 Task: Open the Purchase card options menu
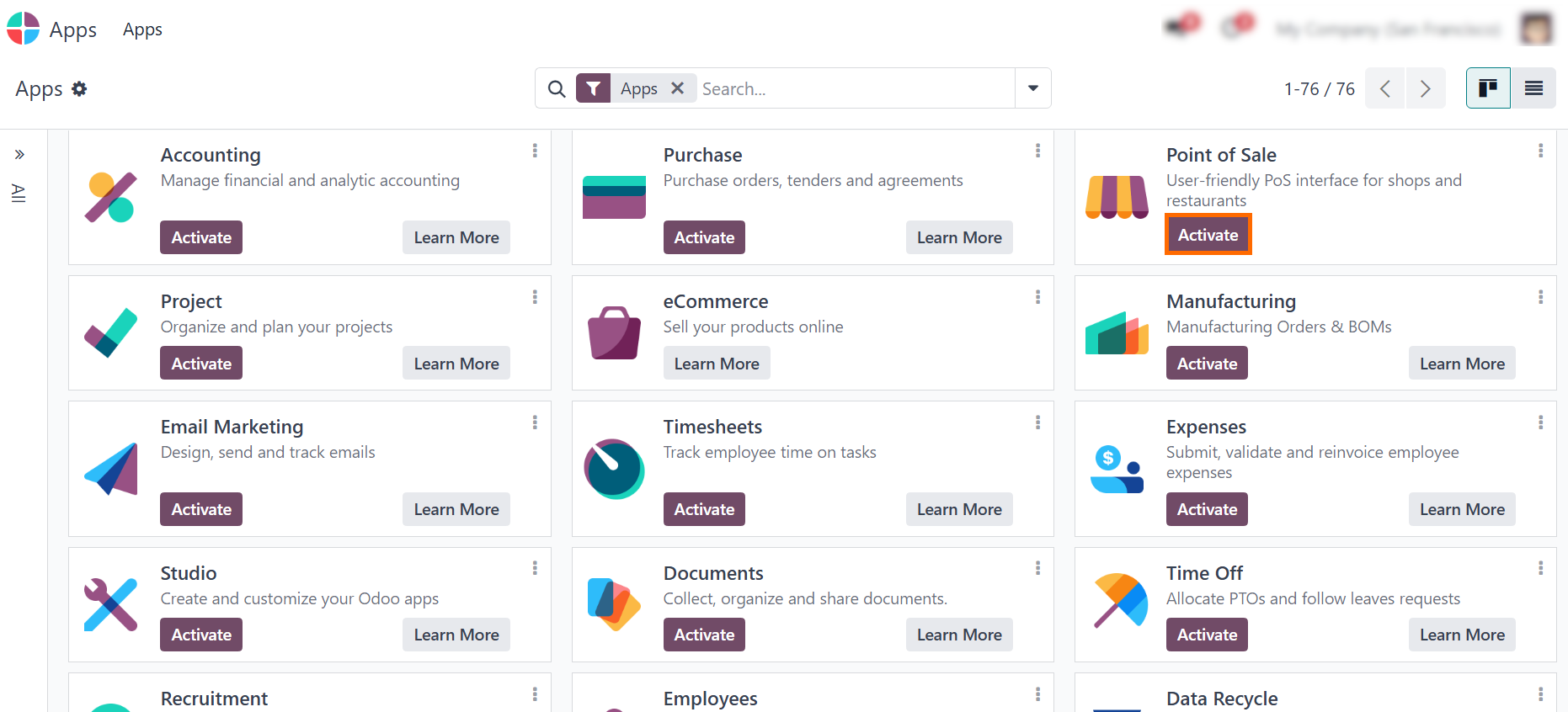point(1037,151)
